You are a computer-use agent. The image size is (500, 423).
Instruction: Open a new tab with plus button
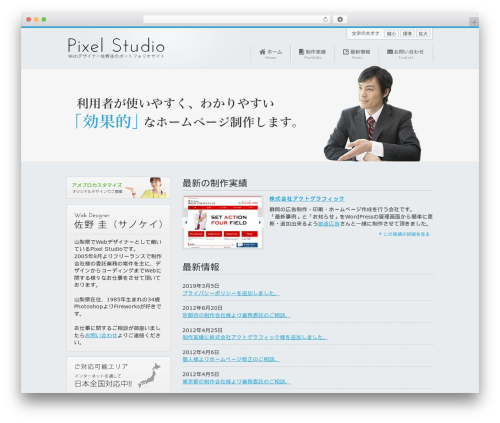[x=474, y=22]
